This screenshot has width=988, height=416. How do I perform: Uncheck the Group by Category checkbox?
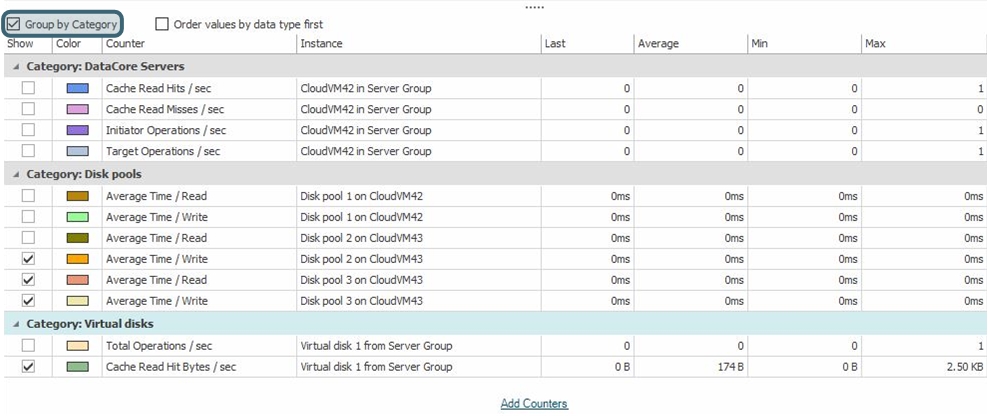(14, 23)
